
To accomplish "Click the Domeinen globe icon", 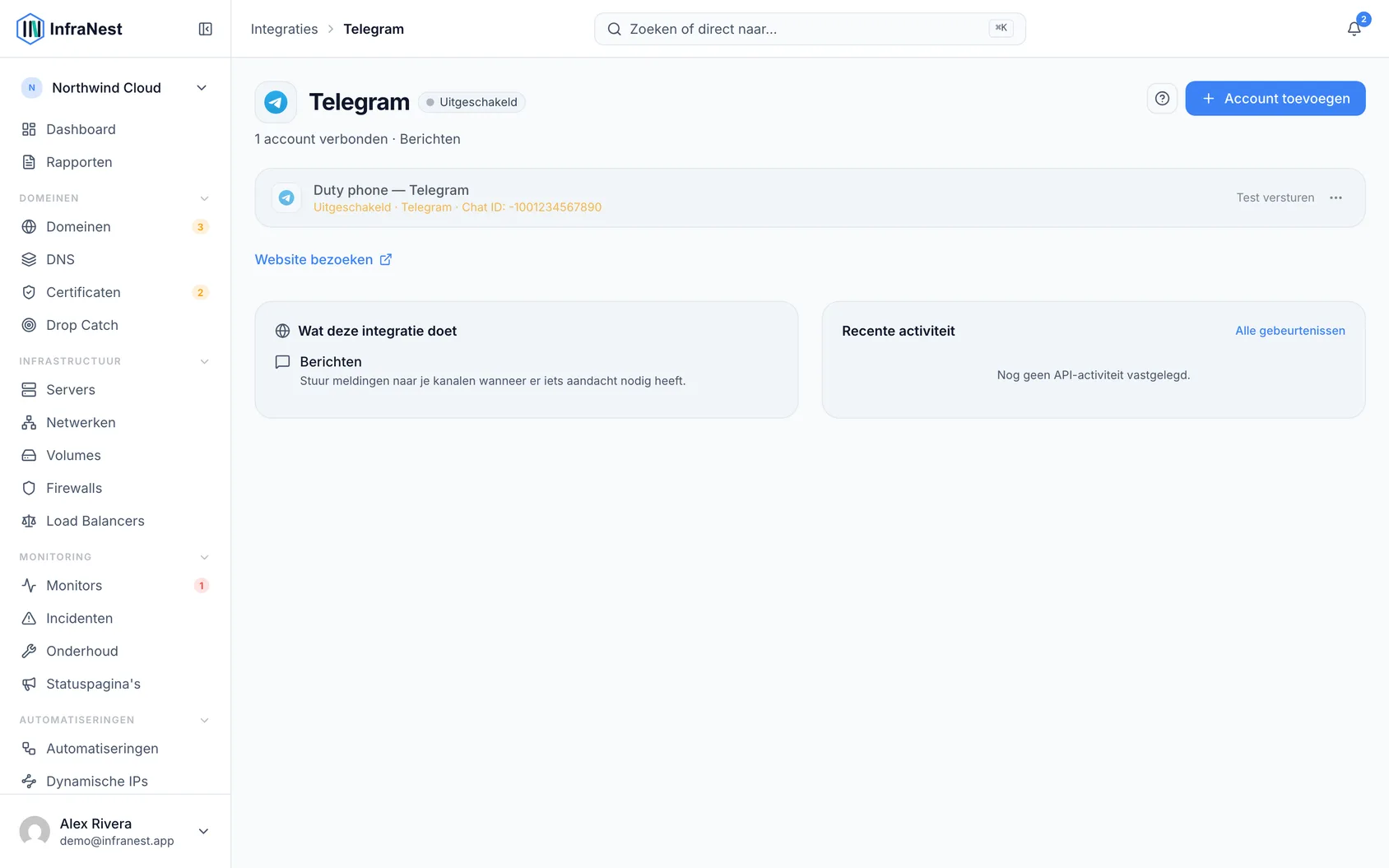I will [x=29, y=226].
